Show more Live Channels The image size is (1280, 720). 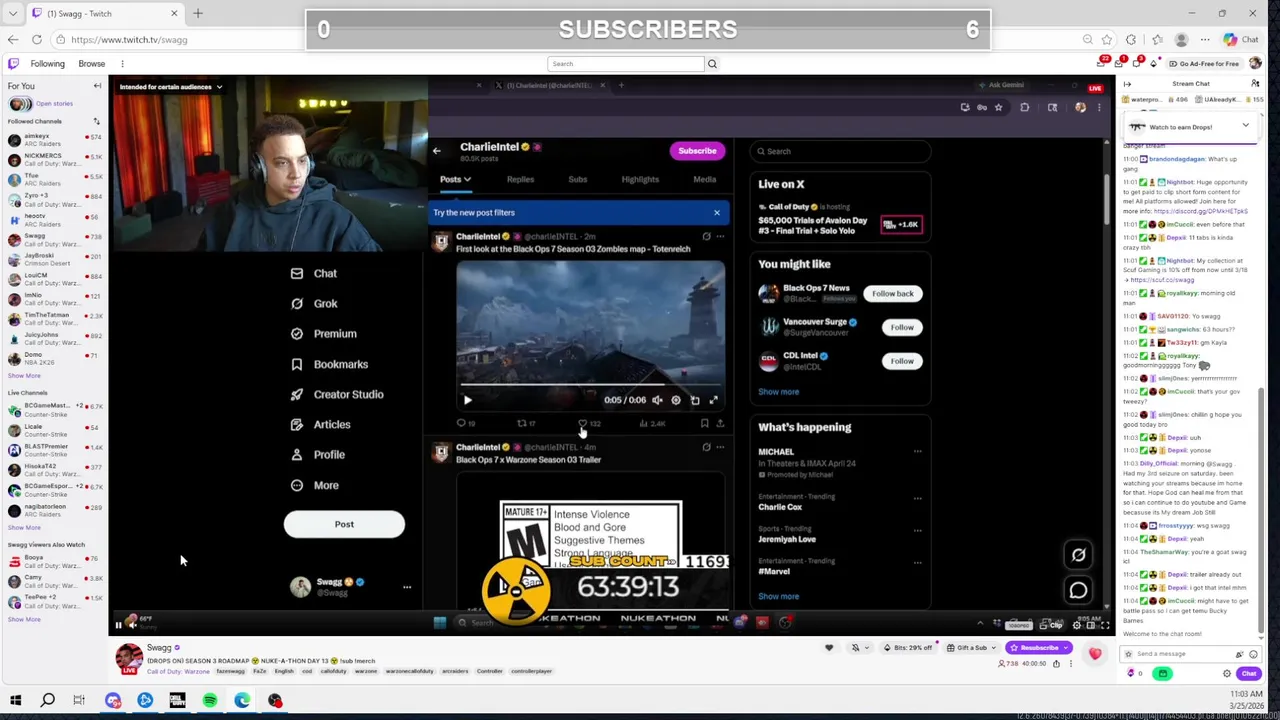tap(25, 528)
